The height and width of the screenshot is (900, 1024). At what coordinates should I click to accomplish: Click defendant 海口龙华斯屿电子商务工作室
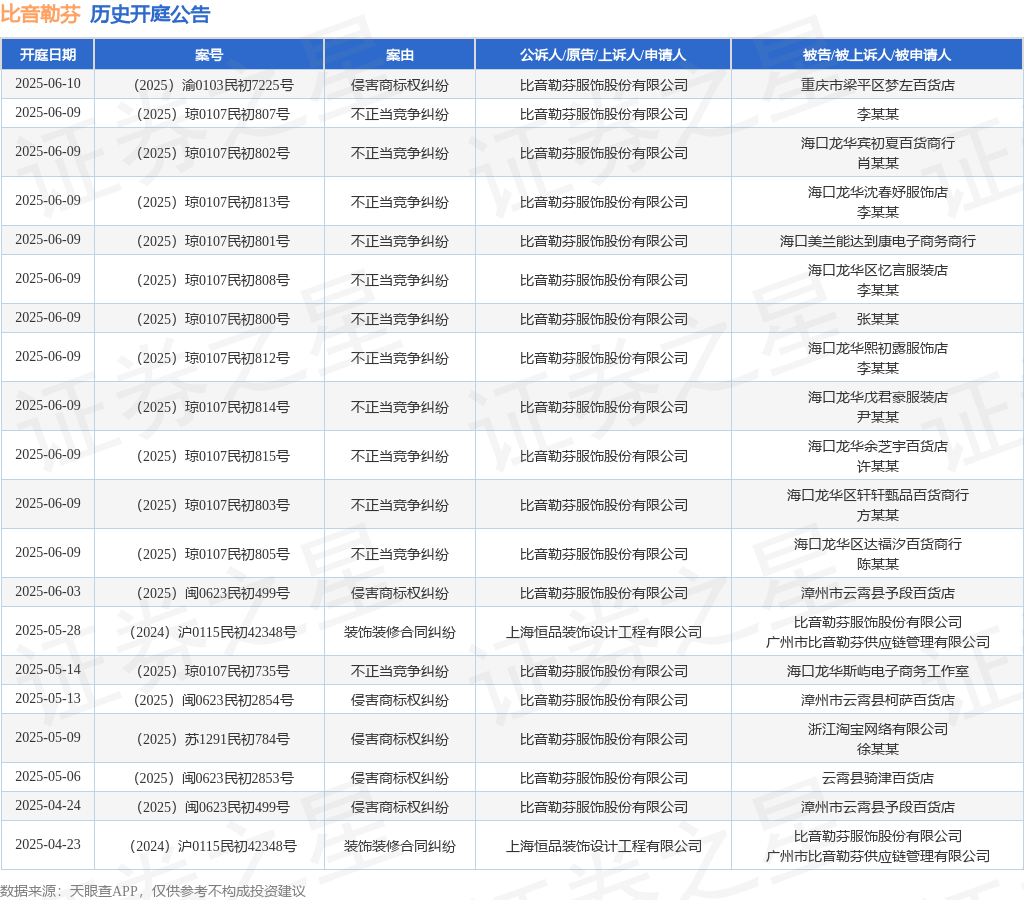coord(878,671)
